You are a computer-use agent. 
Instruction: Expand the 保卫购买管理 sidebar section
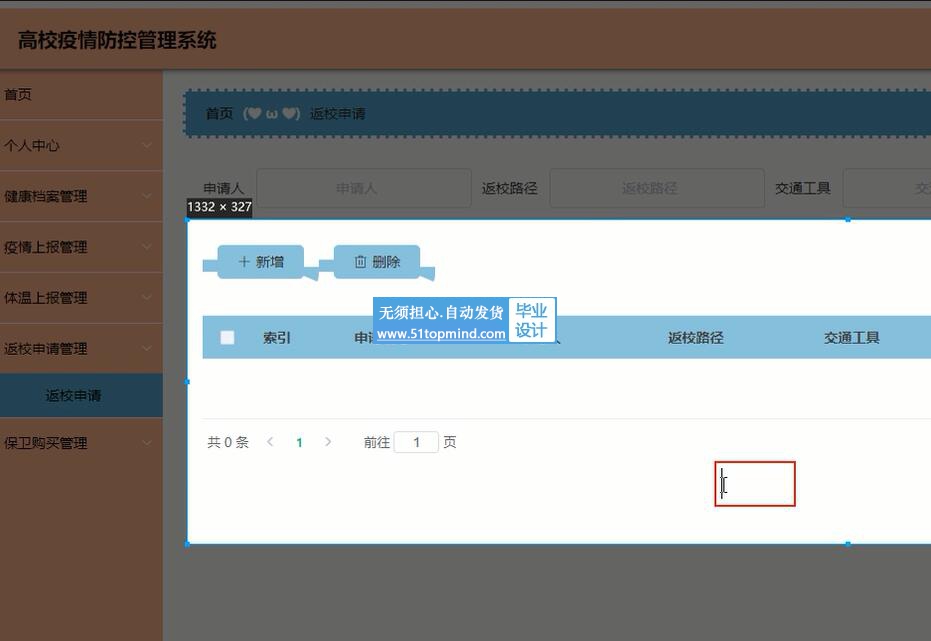pyautogui.click(x=80, y=443)
